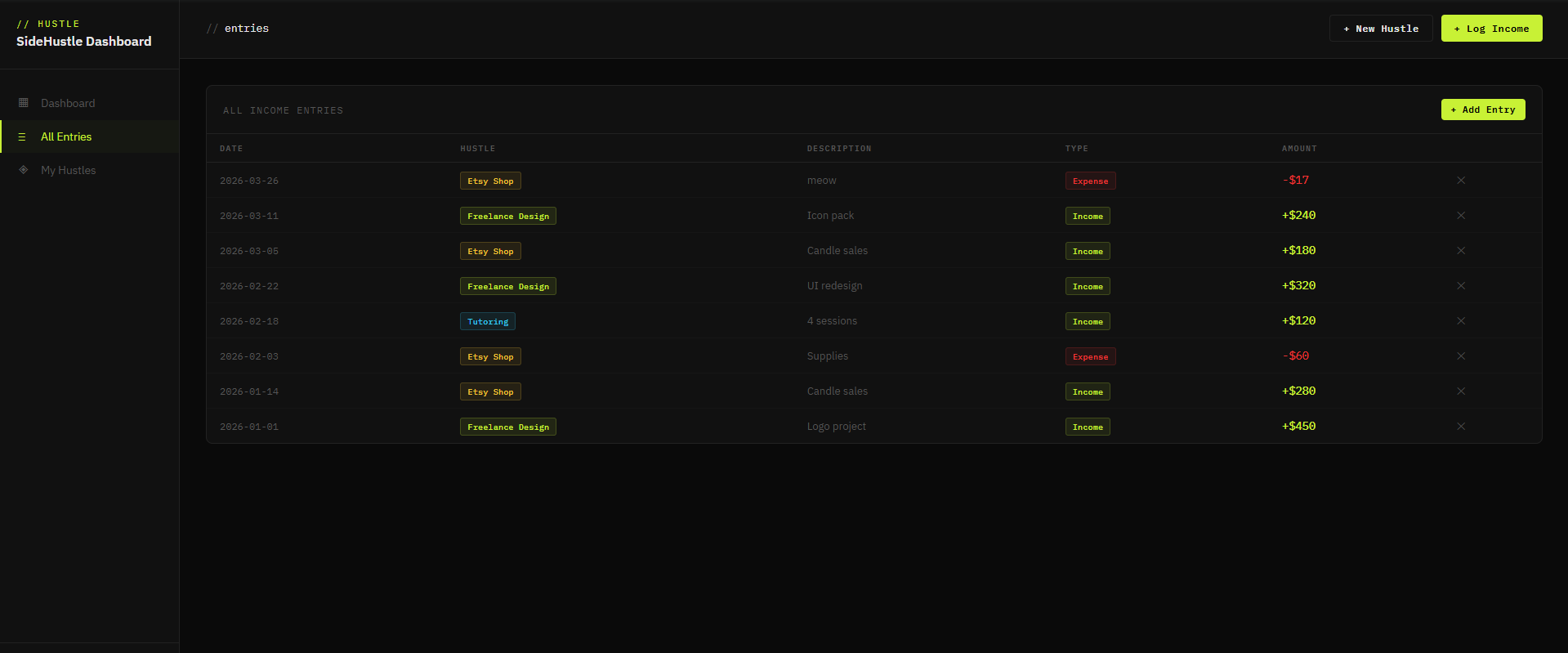Click the DESCRIPTION column header
This screenshot has width=1568, height=653.
pyautogui.click(x=839, y=149)
